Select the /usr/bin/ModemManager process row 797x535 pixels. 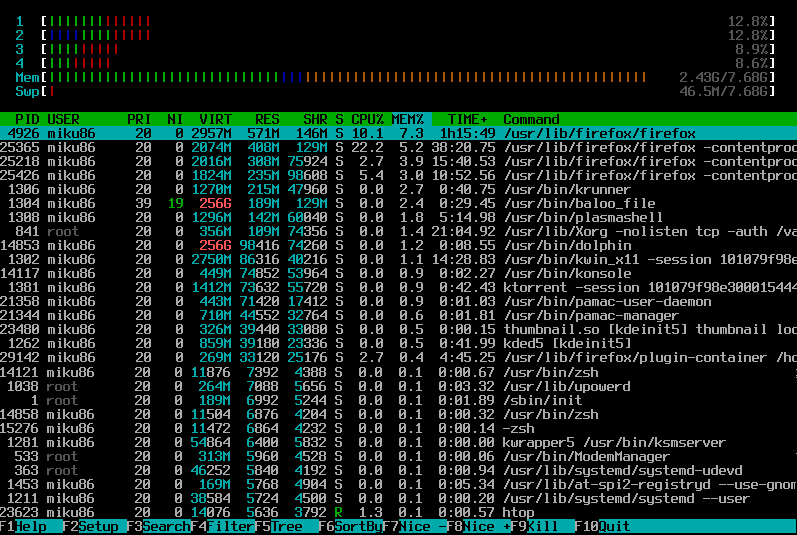point(398,456)
